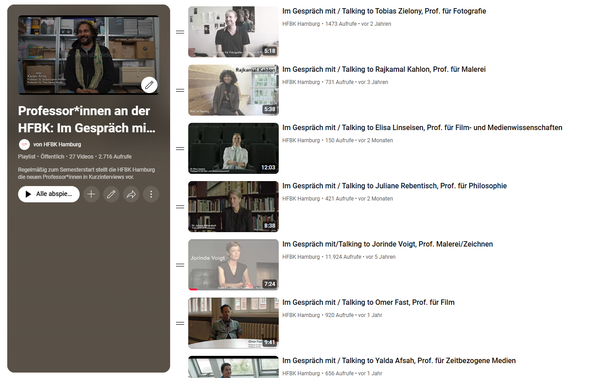The image size is (600, 378).
Task: Click the Omer Fast video thumbnail
Action: click(233, 323)
